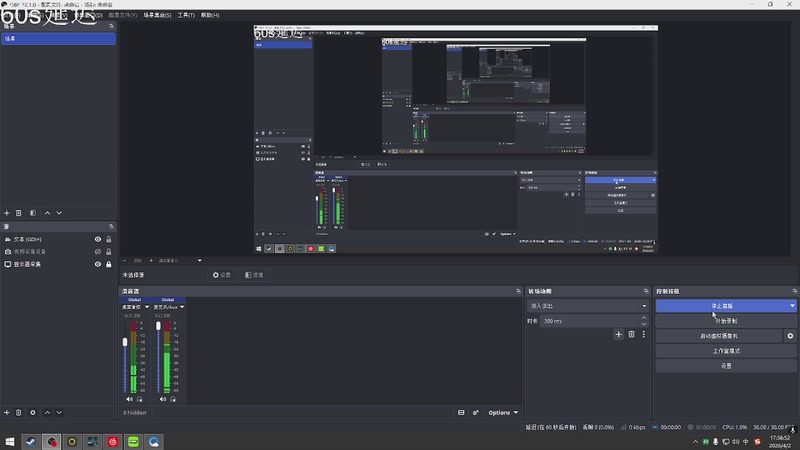Adjust Mic/Aux volume slider
This screenshot has width=800, height=450.
pos(158,326)
